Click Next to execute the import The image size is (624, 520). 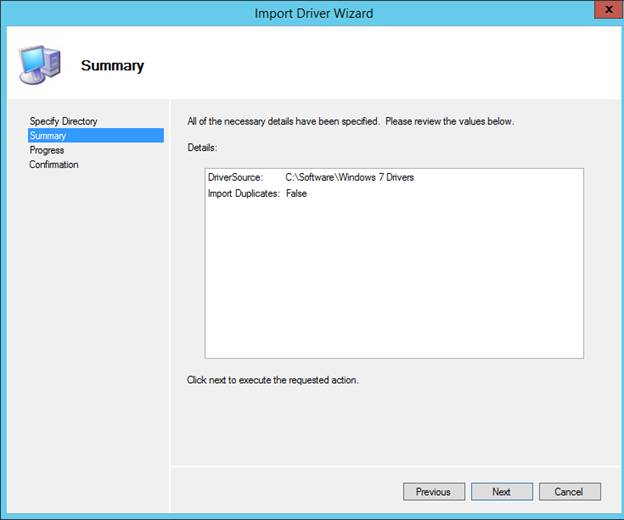click(501, 491)
